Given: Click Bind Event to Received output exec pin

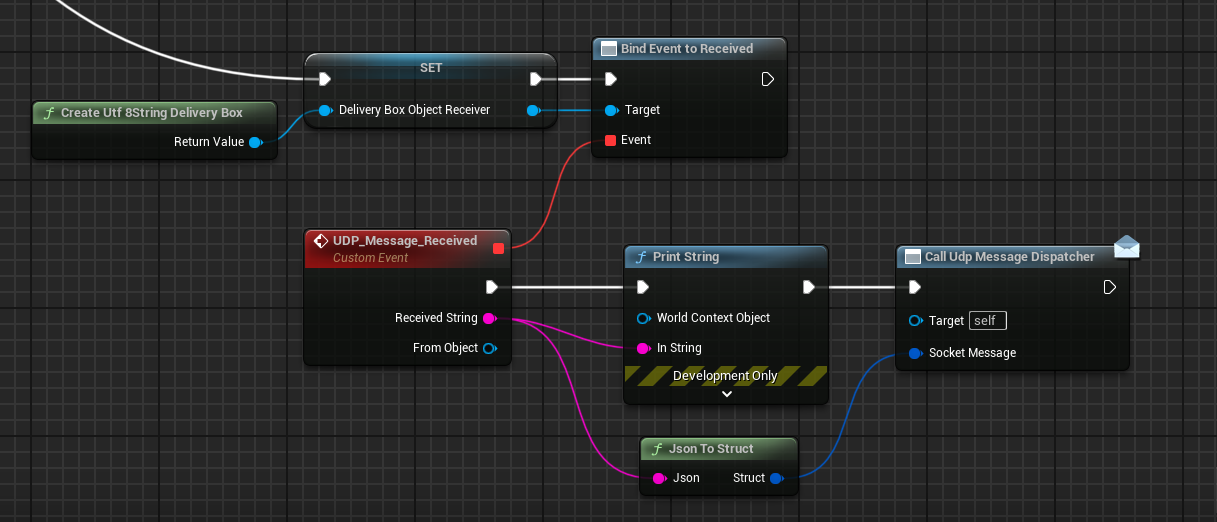Looking at the screenshot, I should [768, 79].
